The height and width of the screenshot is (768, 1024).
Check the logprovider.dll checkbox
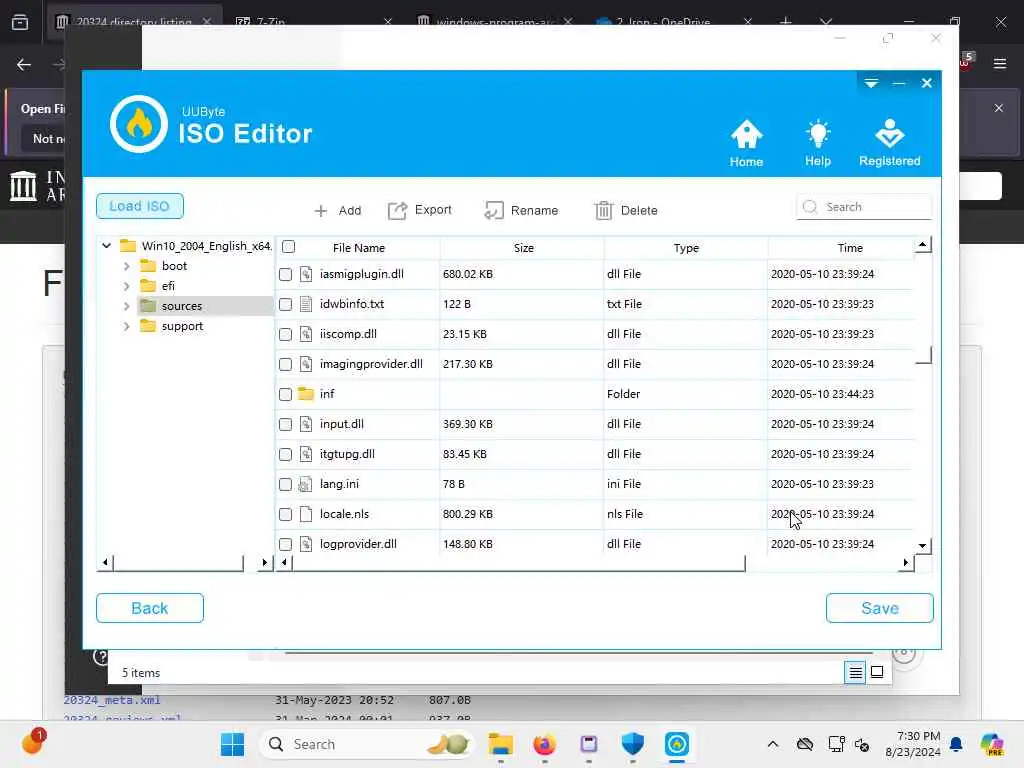tap(285, 544)
